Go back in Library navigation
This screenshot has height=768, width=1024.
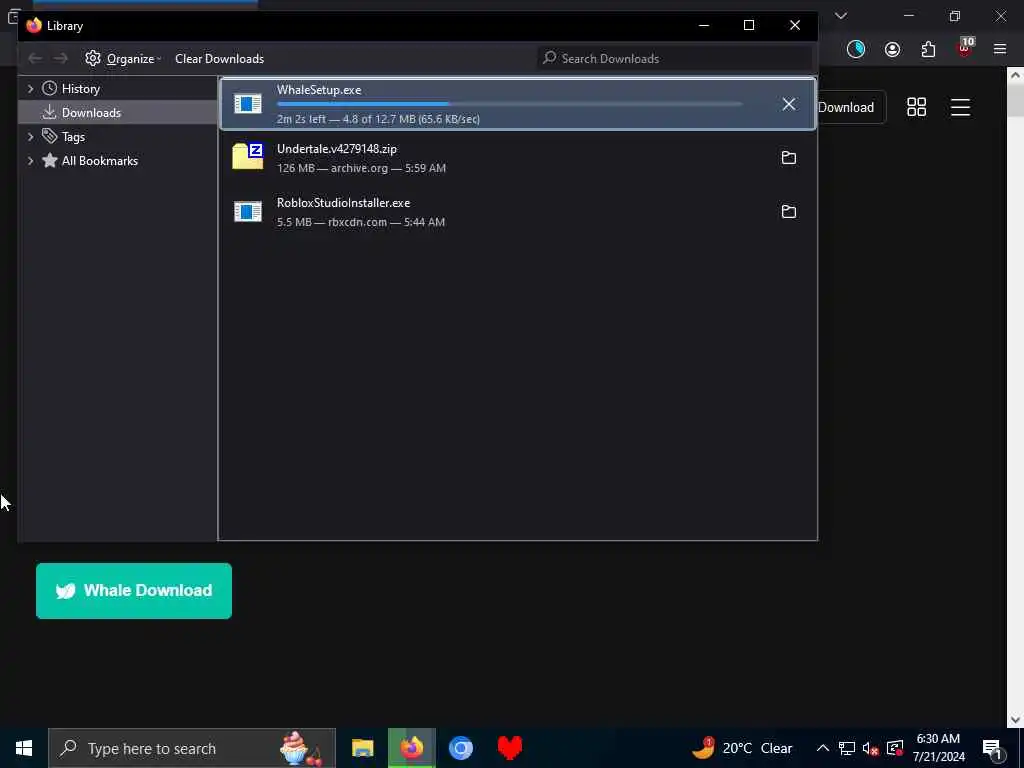35,59
